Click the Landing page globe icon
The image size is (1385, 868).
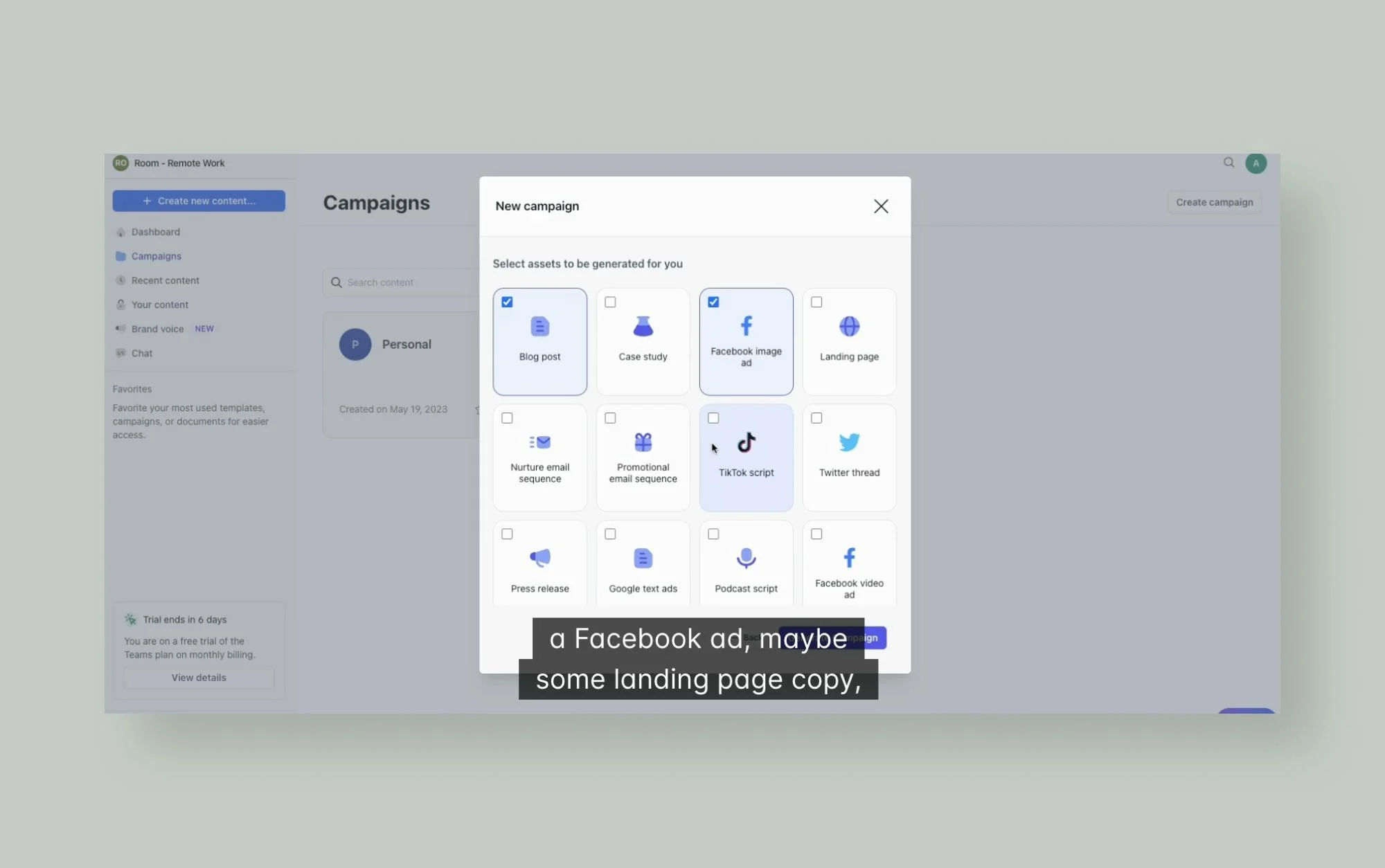point(849,326)
